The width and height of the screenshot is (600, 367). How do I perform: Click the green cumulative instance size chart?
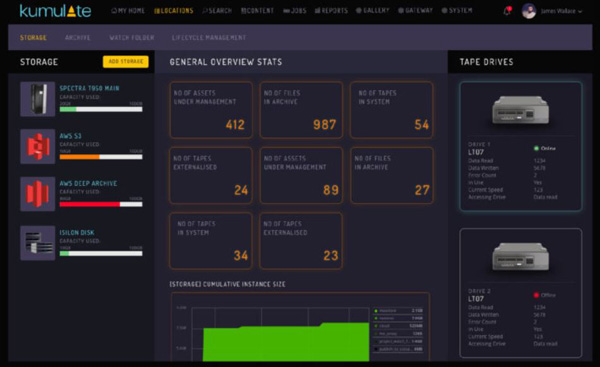pyautogui.click(x=286, y=342)
